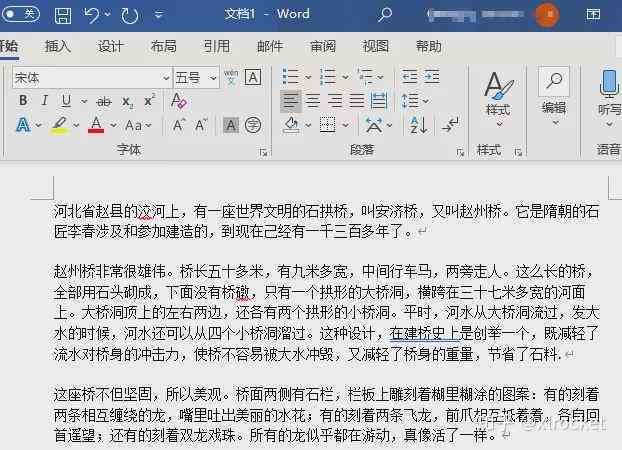Image resolution: width=622 pixels, height=450 pixels.
Task: Toggle underline formatting
Action: [66, 101]
